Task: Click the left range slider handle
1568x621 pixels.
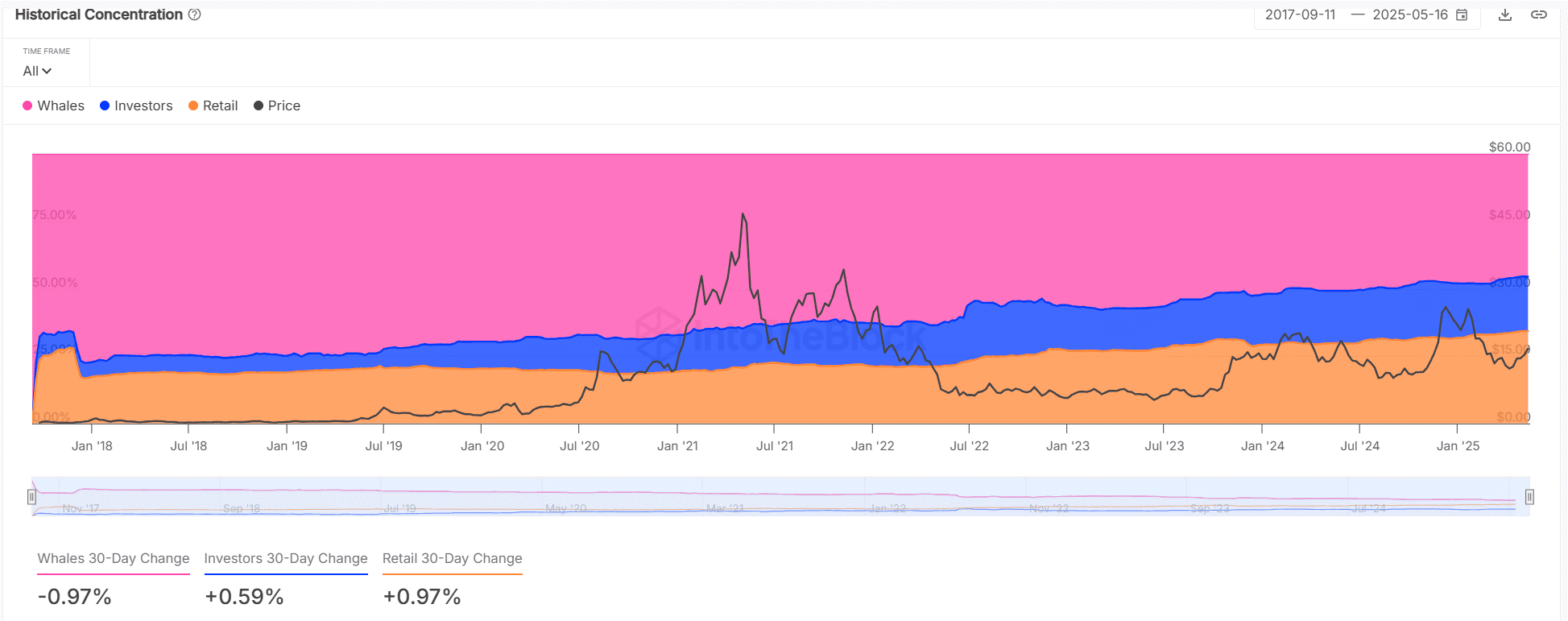Action: pos(32,497)
